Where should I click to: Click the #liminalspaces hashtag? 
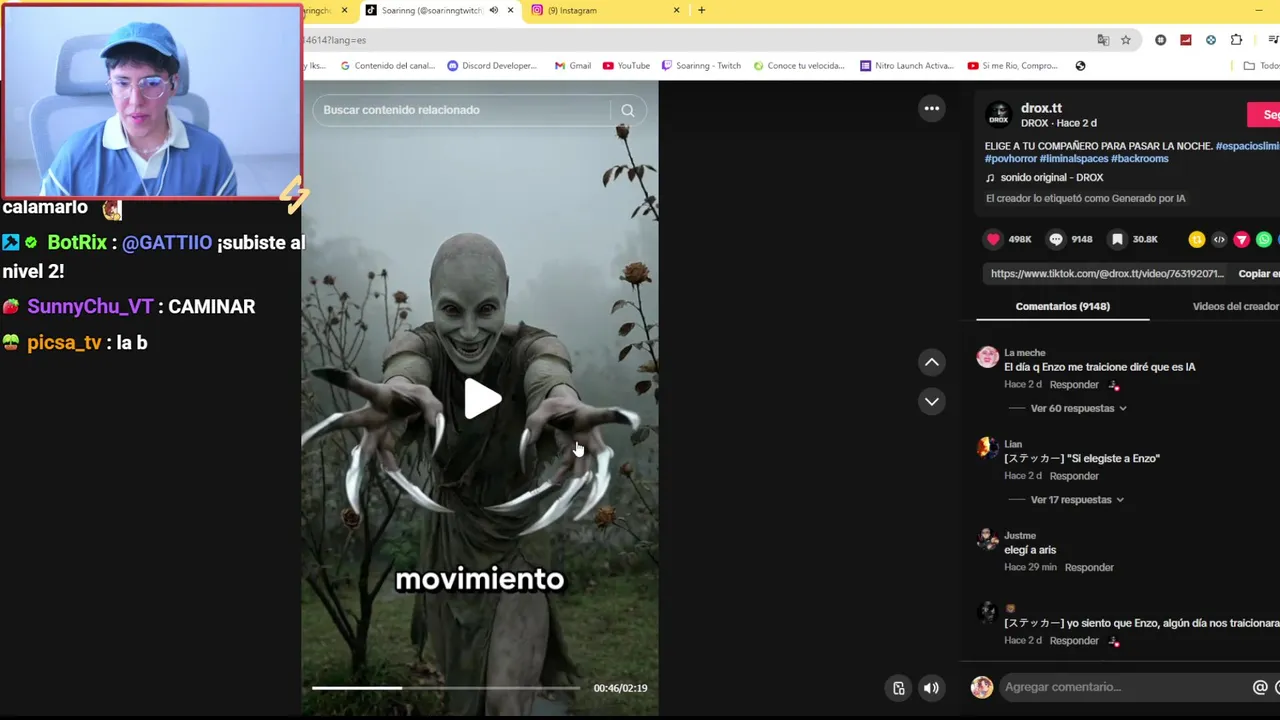click(x=1074, y=159)
